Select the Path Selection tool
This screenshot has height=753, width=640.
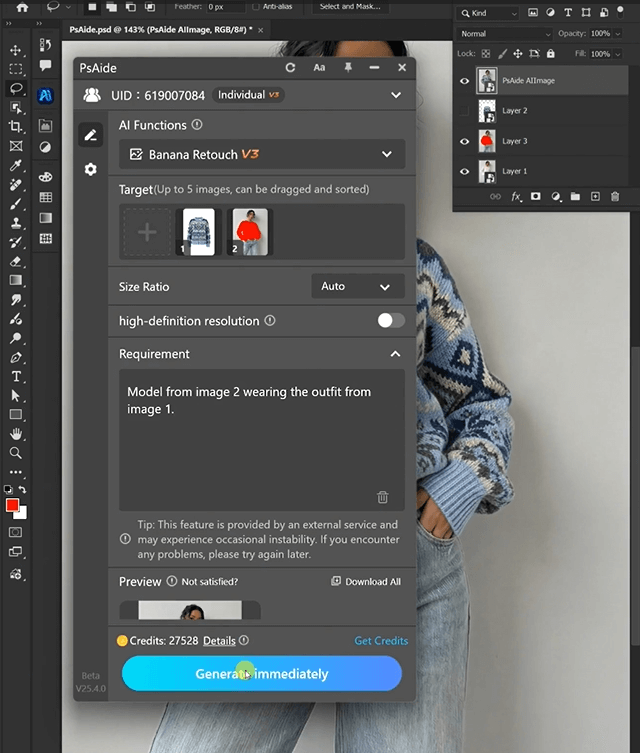coord(15,396)
